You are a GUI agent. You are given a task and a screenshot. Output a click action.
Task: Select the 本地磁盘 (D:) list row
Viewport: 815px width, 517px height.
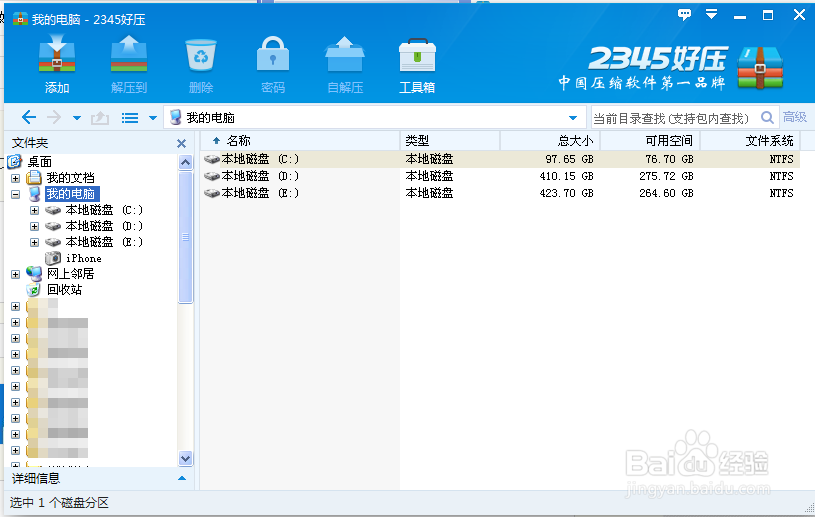click(501, 176)
